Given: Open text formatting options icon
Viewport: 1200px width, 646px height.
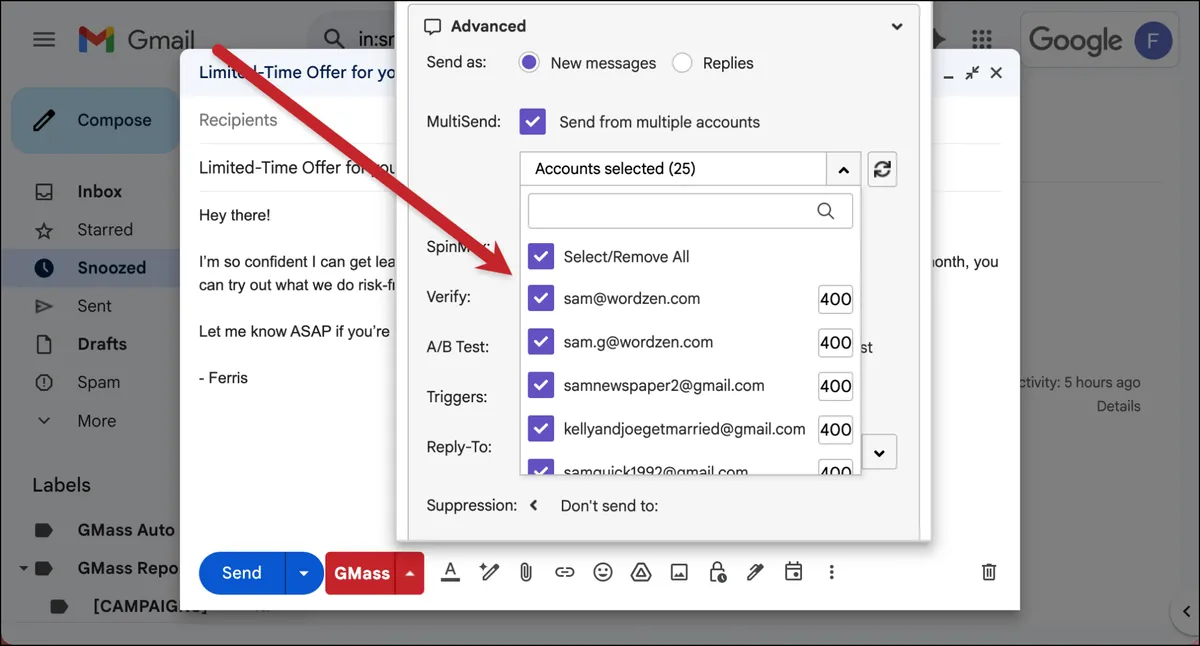Looking at the screenshot, I should pos(450,572).
